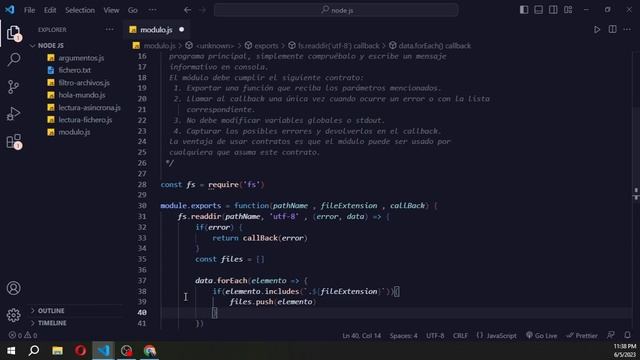Click the Run Code play icon
This screenshot has width=640, height=360.
click(x=597, y=30)
